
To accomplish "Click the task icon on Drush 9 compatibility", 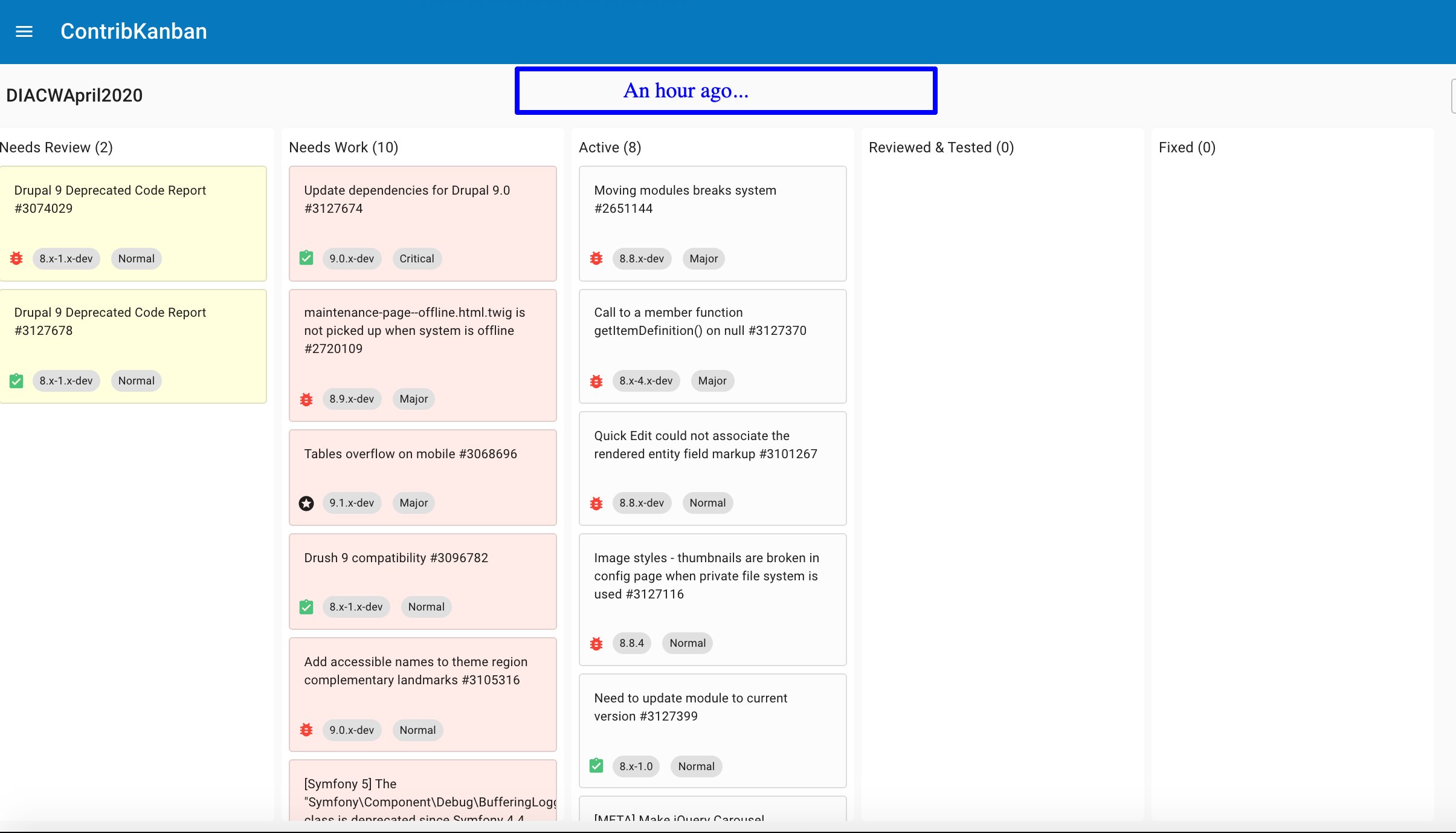I will point(306,607).
